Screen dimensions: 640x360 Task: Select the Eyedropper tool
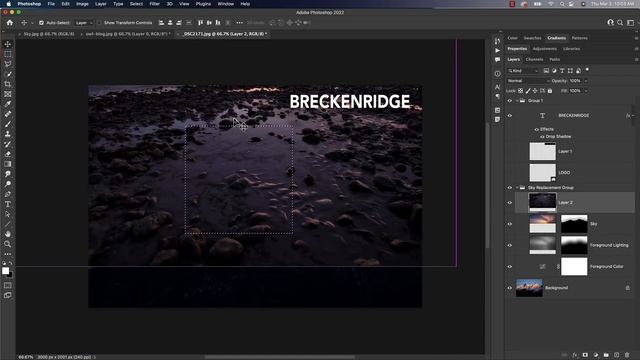tap(8, 104)
